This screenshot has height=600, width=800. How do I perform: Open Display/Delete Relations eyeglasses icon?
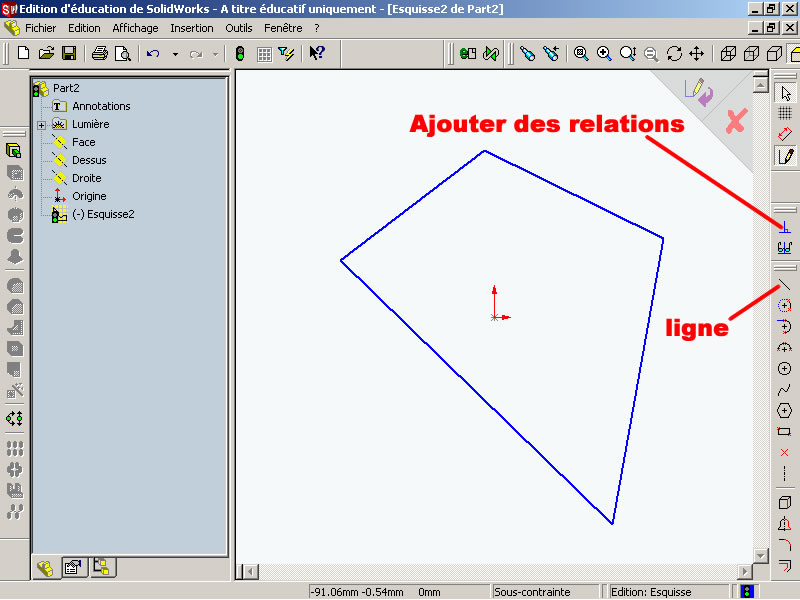point(785,248)
